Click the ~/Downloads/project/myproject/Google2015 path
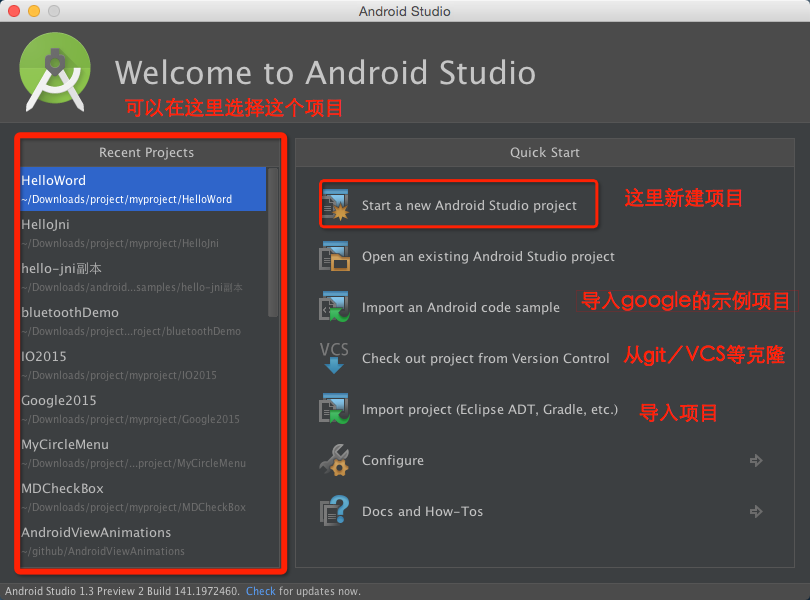Viewport: 810px width, 600px height. click(130, 420)
